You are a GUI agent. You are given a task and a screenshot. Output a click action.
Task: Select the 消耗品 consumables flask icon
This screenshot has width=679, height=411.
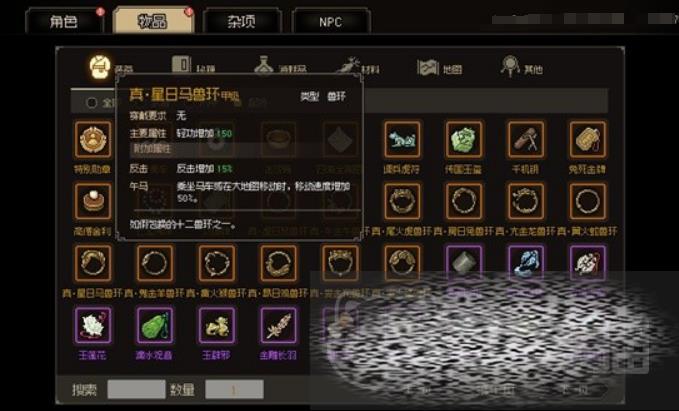pos(263,67)
